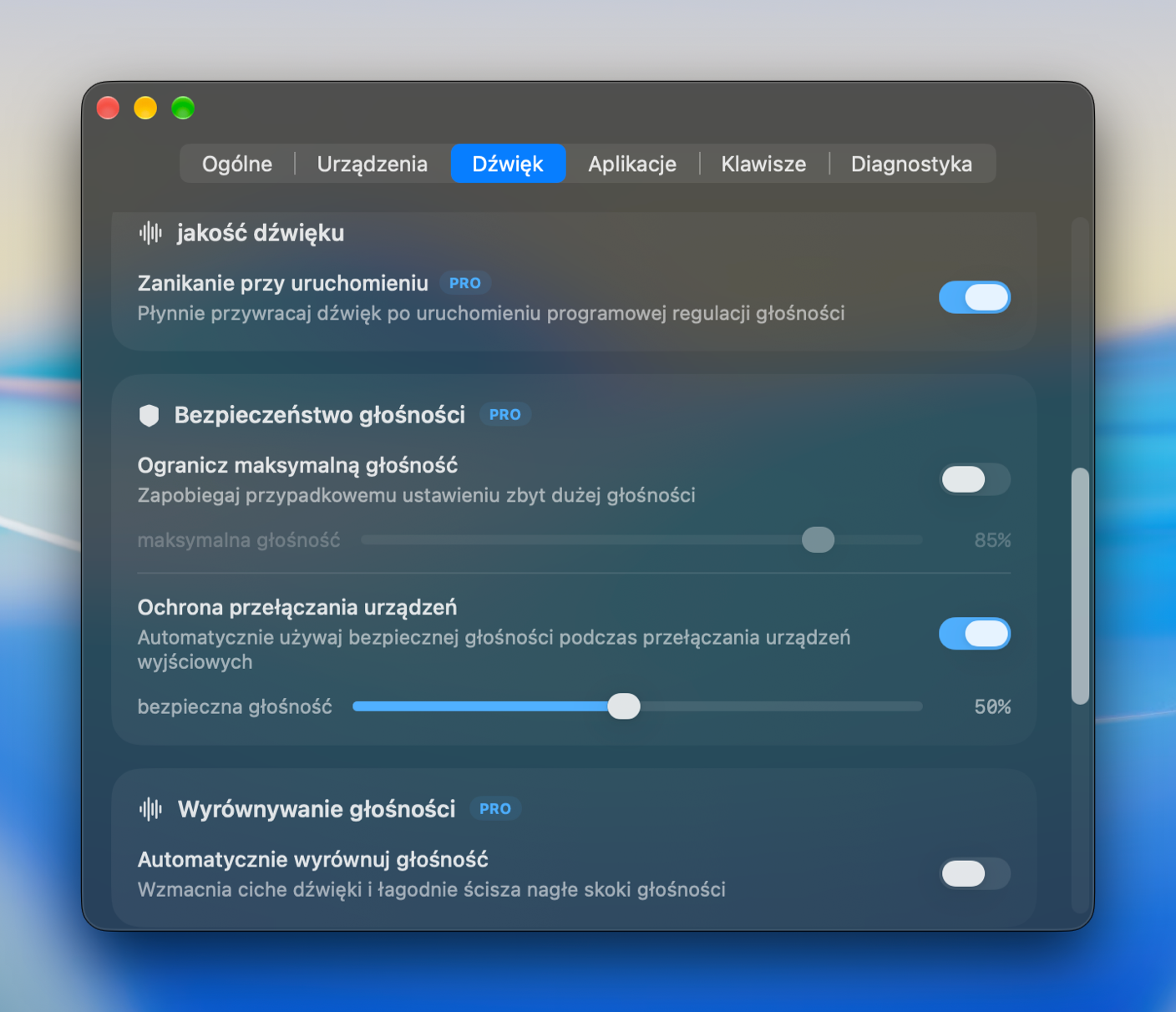This screenshot has height=1012, width=1176.
Task: Click the yellow minimize window button
Action: (x=145, y=108)
